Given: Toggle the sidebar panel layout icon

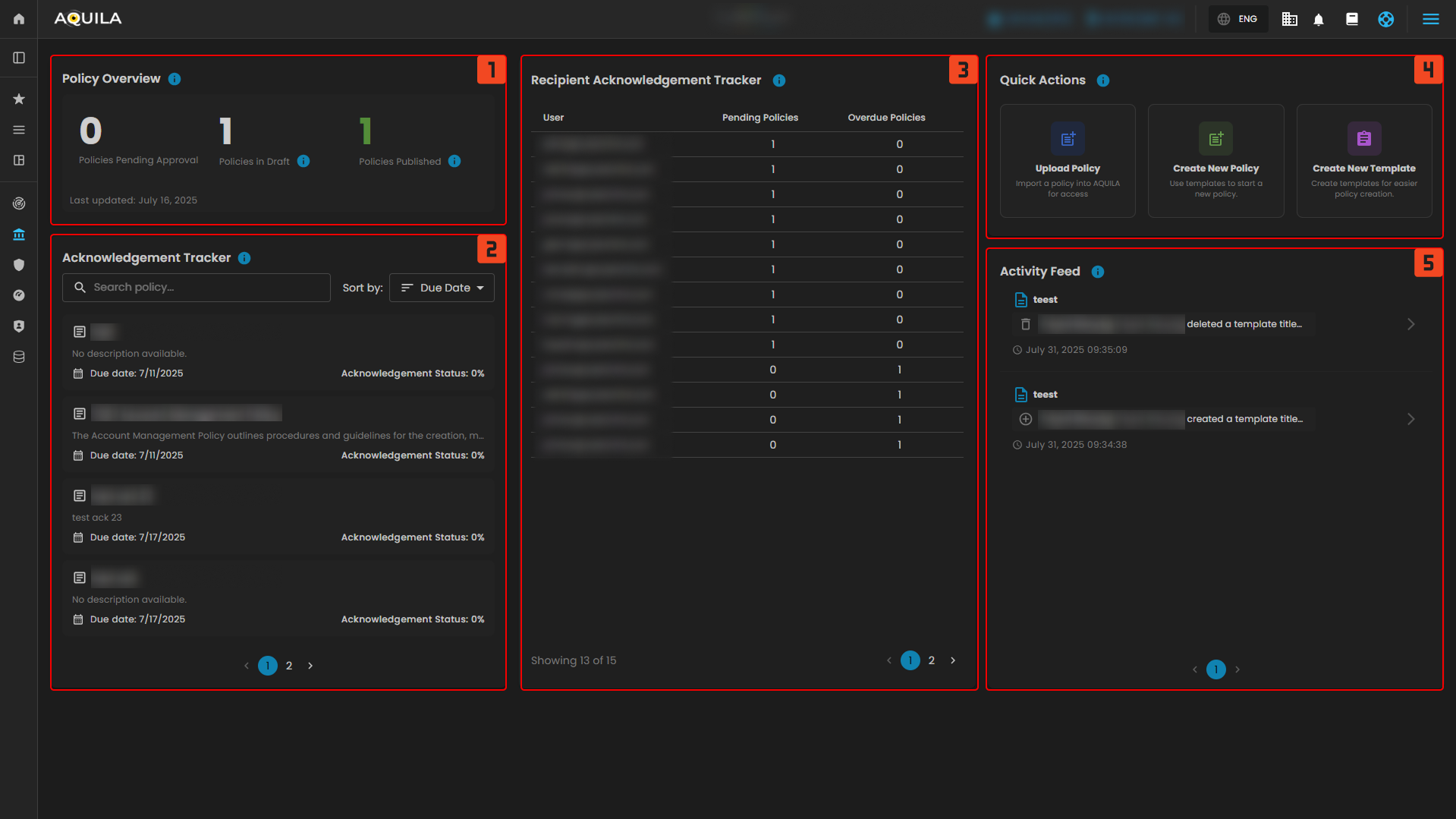Looking at the screenshot, I should coord(19,58).
